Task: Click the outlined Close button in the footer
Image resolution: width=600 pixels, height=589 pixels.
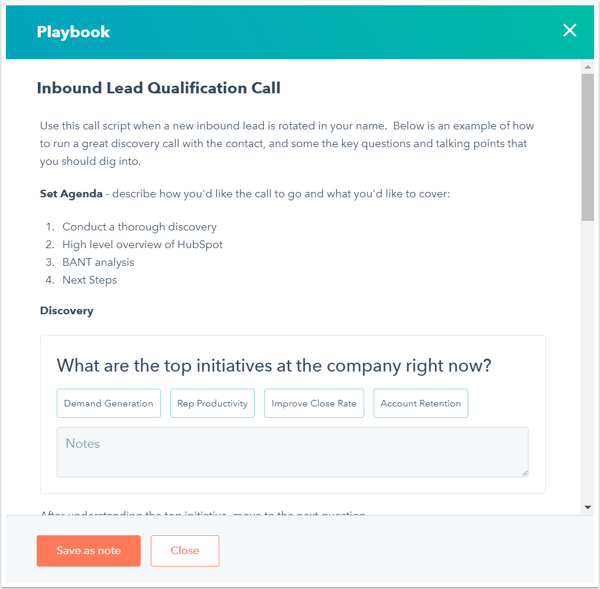Action: pos(185,551)
